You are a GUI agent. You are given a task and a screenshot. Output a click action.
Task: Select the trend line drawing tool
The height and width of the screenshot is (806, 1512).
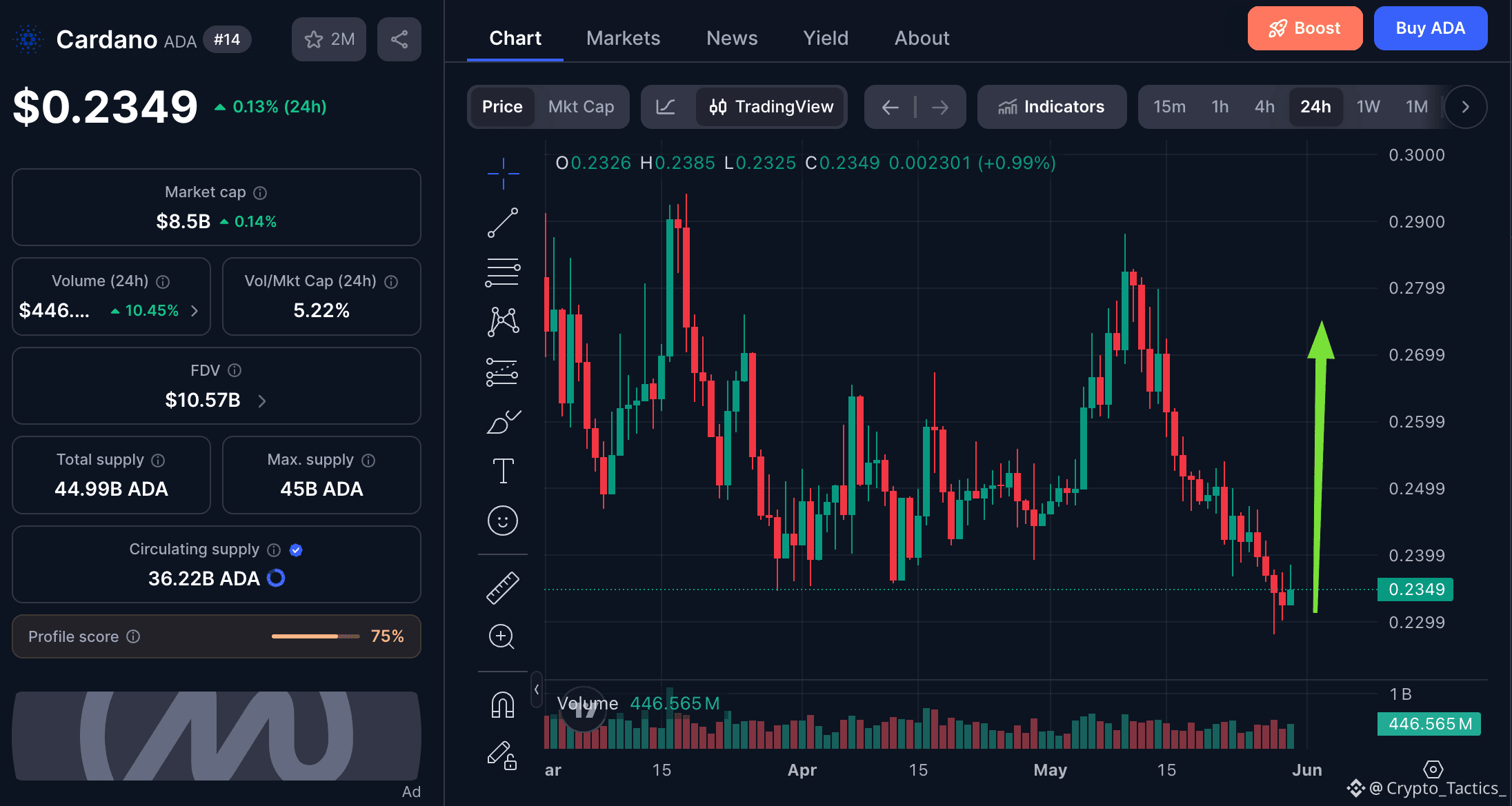503,223
